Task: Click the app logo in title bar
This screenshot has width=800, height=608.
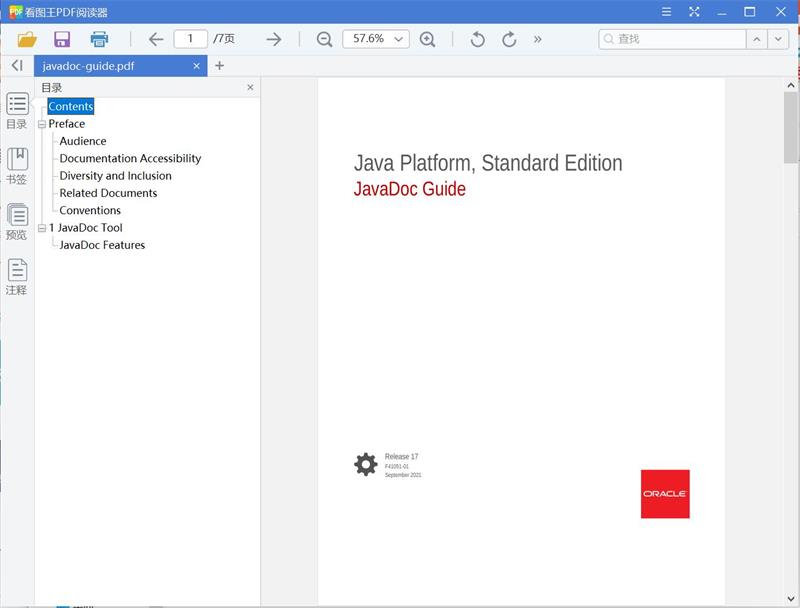Action: (x=16, y=11)
